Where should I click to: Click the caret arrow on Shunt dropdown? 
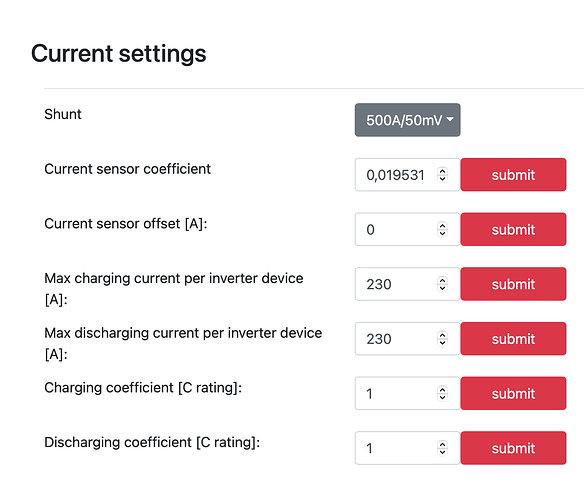click(450, 119)
